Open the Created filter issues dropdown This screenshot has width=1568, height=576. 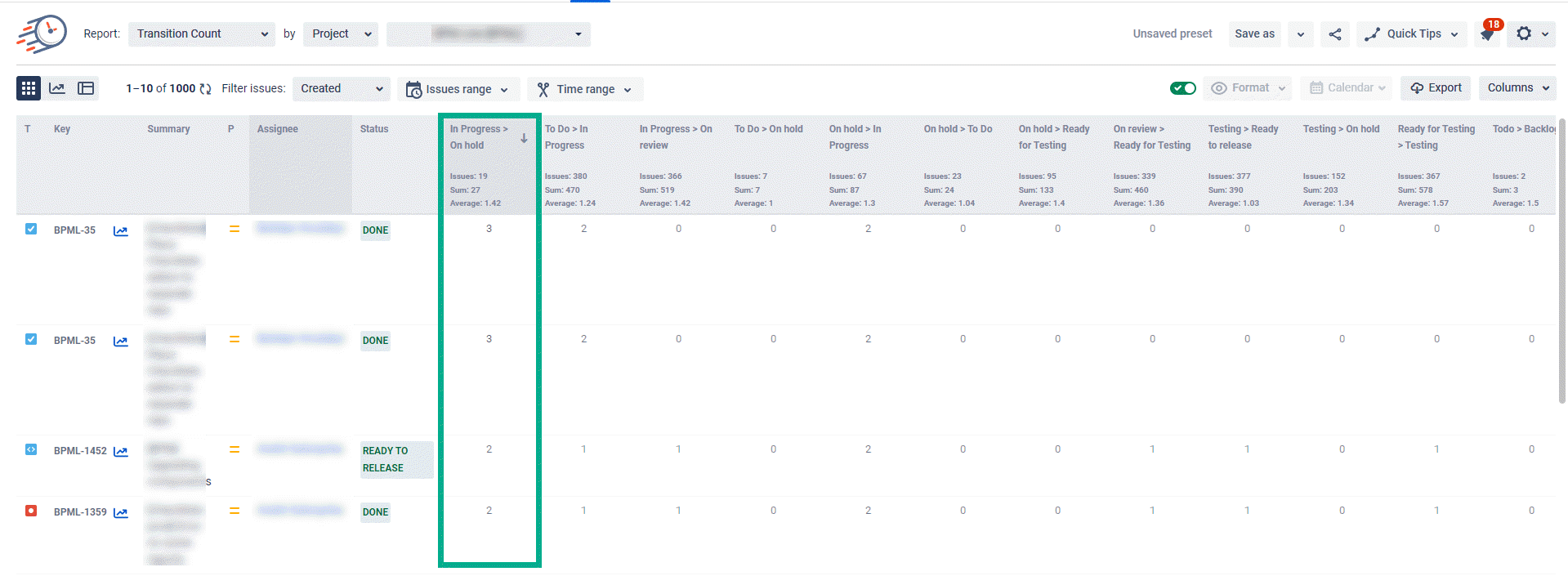point(341,89)
